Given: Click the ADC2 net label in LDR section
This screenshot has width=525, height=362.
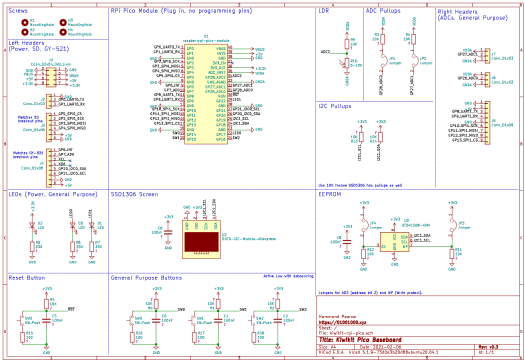Looking at the screenshot, I should coord(325,52).
